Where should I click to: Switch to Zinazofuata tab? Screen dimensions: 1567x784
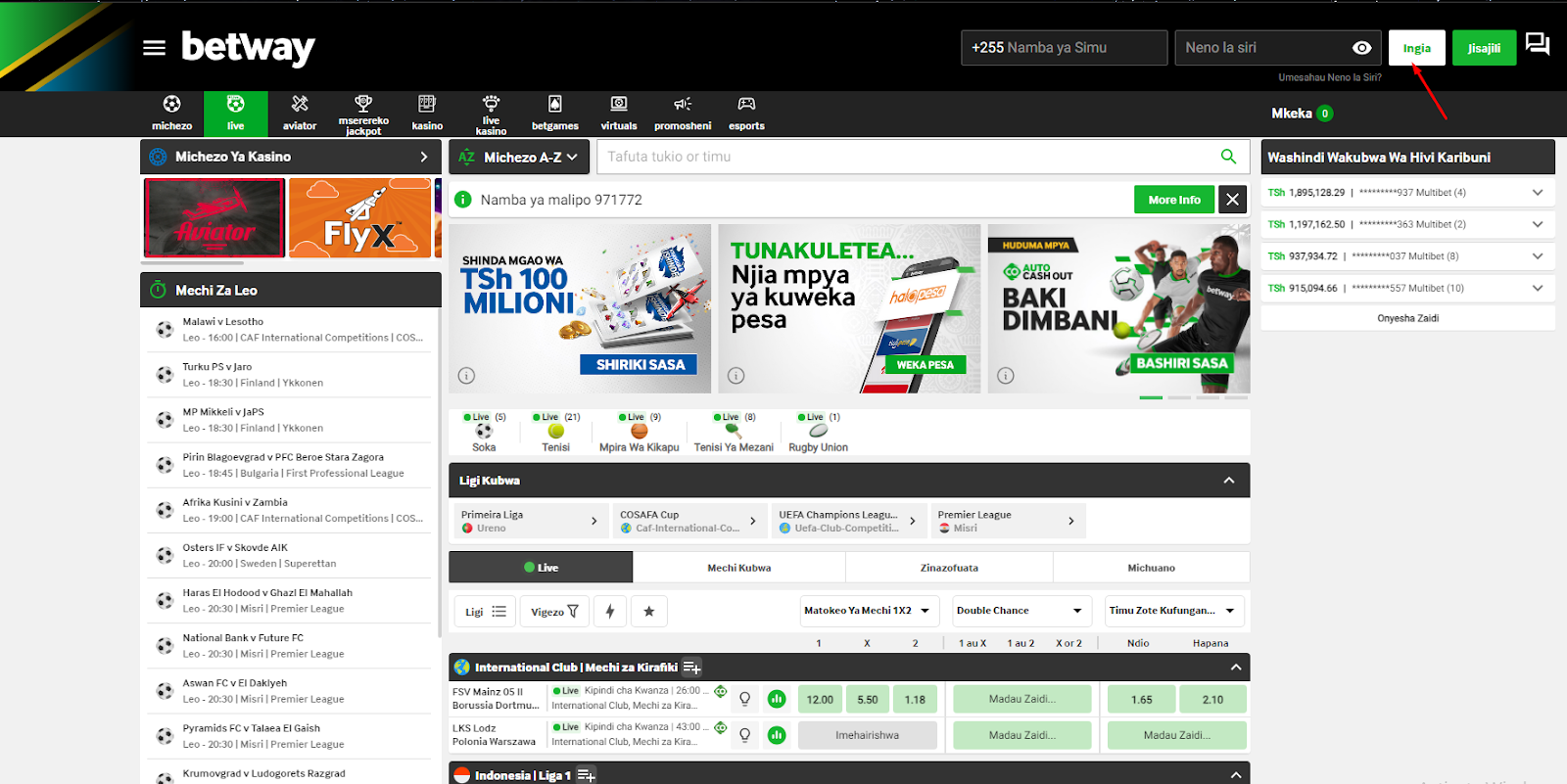tap(949, 568)
